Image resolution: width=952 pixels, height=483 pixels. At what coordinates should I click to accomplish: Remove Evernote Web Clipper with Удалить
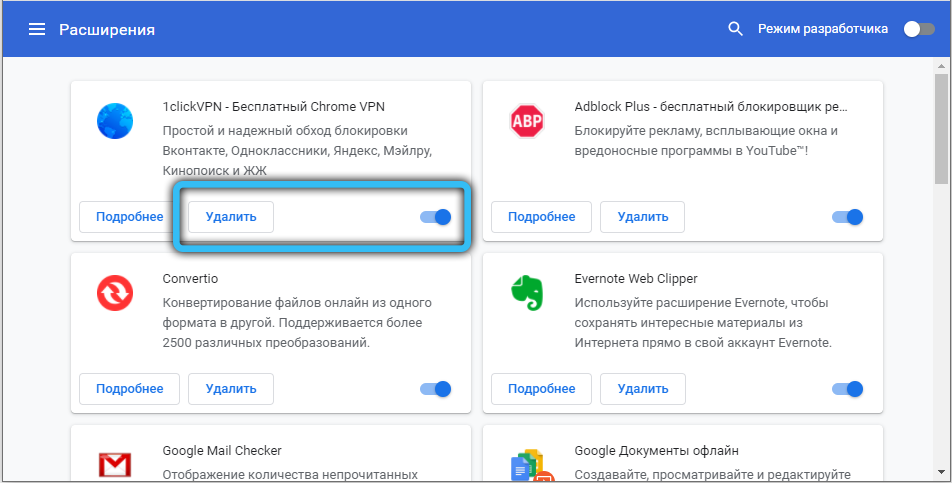(x=643, y=389)
